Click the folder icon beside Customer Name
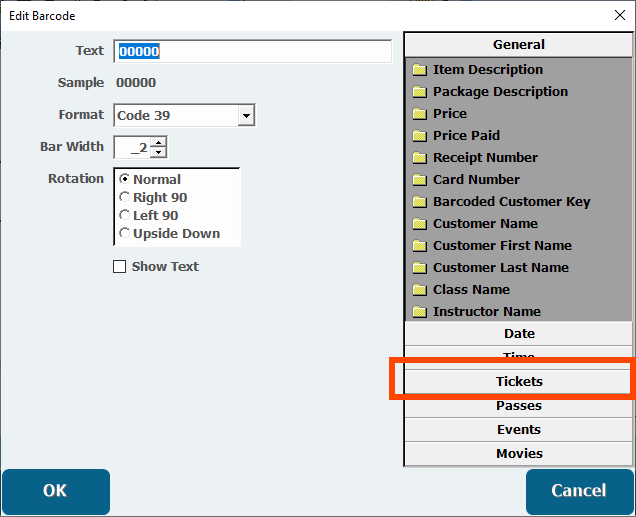This screenshot has width=636, height=517. coord(419,223)
